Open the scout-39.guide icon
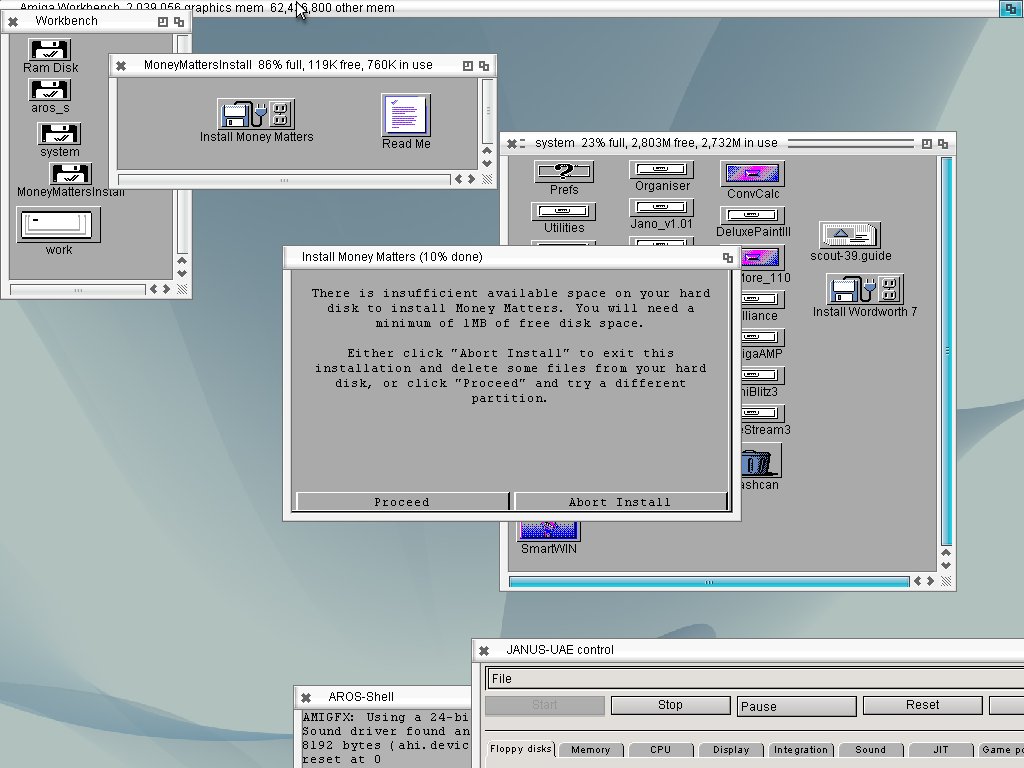The height and width of the screenshot is (768, 1024). (850, 234)
